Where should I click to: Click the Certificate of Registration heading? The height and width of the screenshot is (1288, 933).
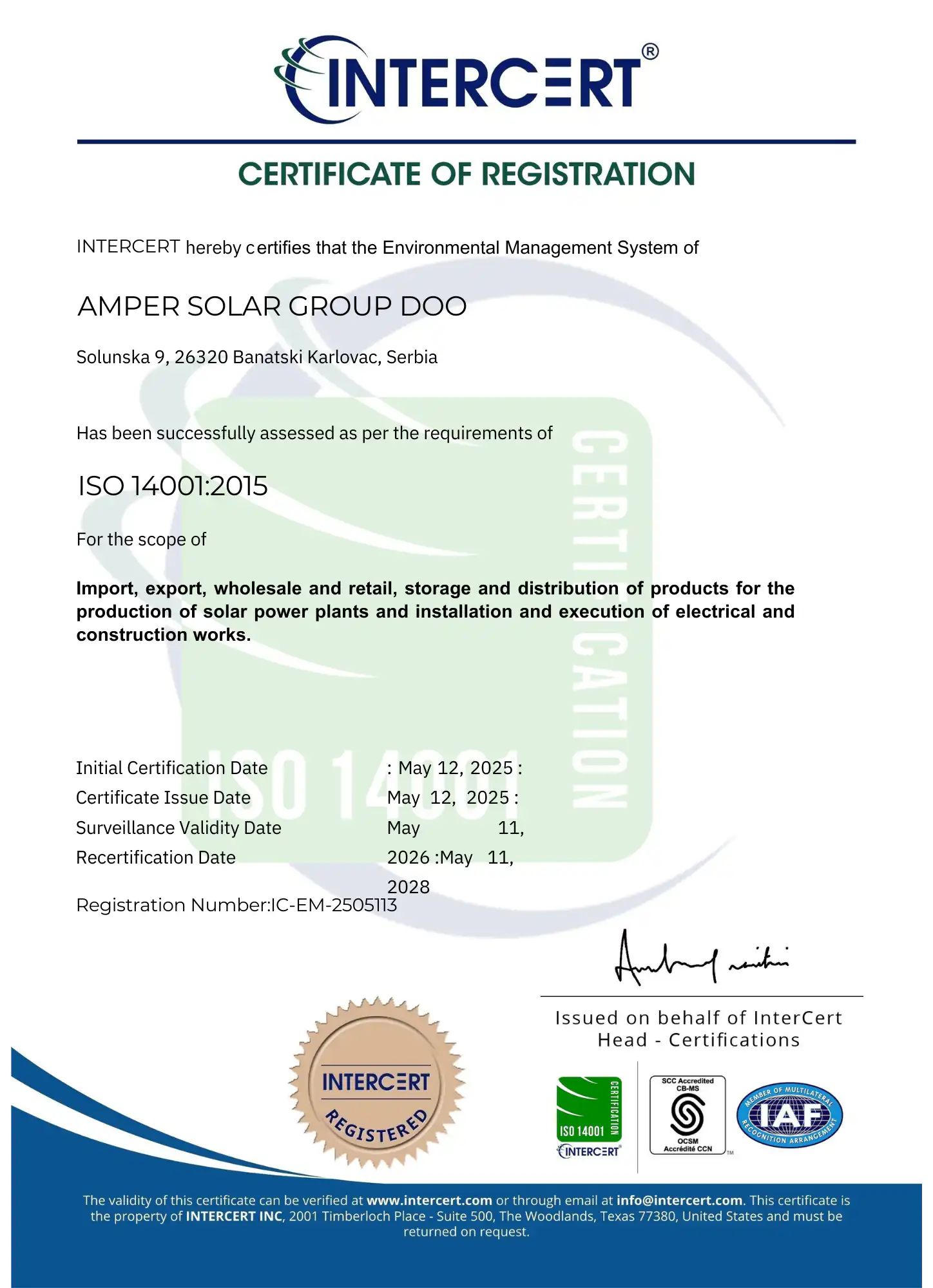466,175
